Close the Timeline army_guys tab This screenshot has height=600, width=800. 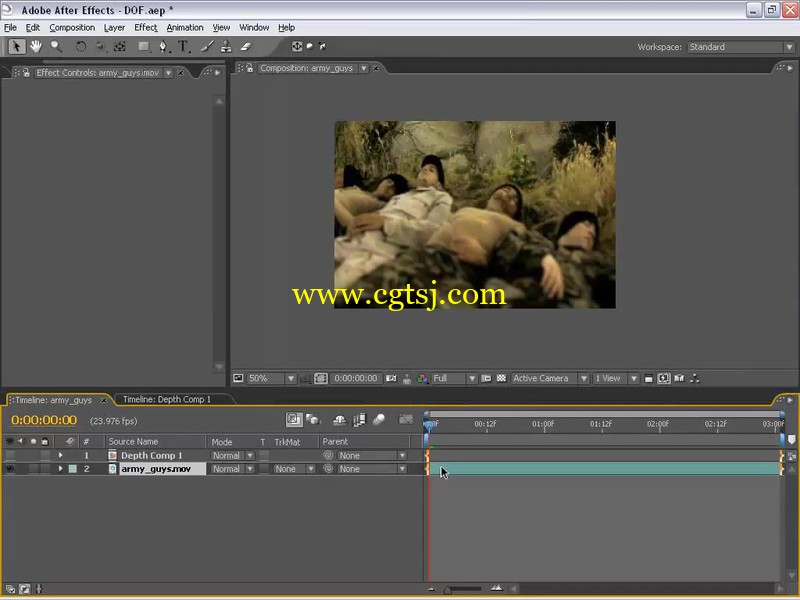click(104, 400)
